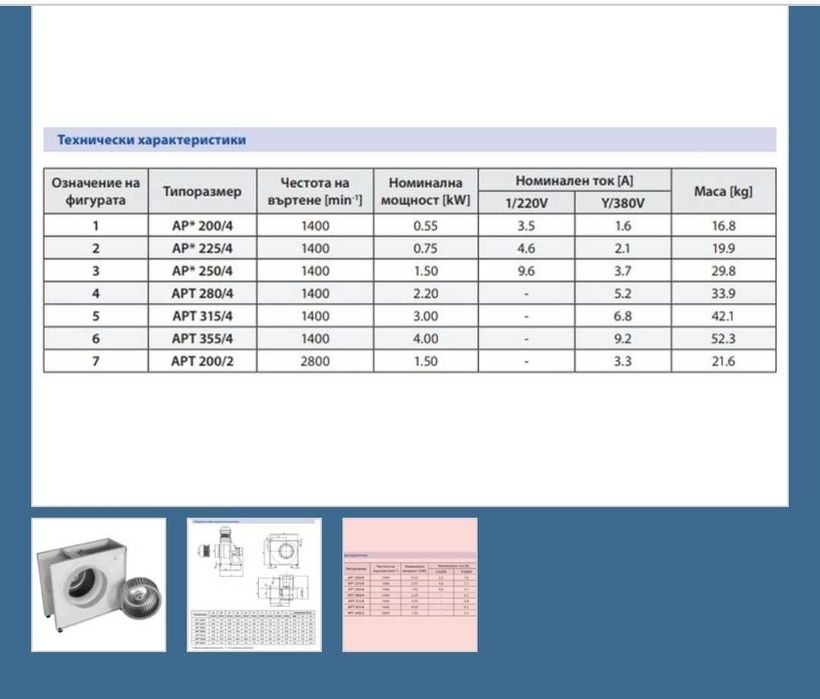
Task: Click the 'Означение на фигурата' column header
Action: 96,191
